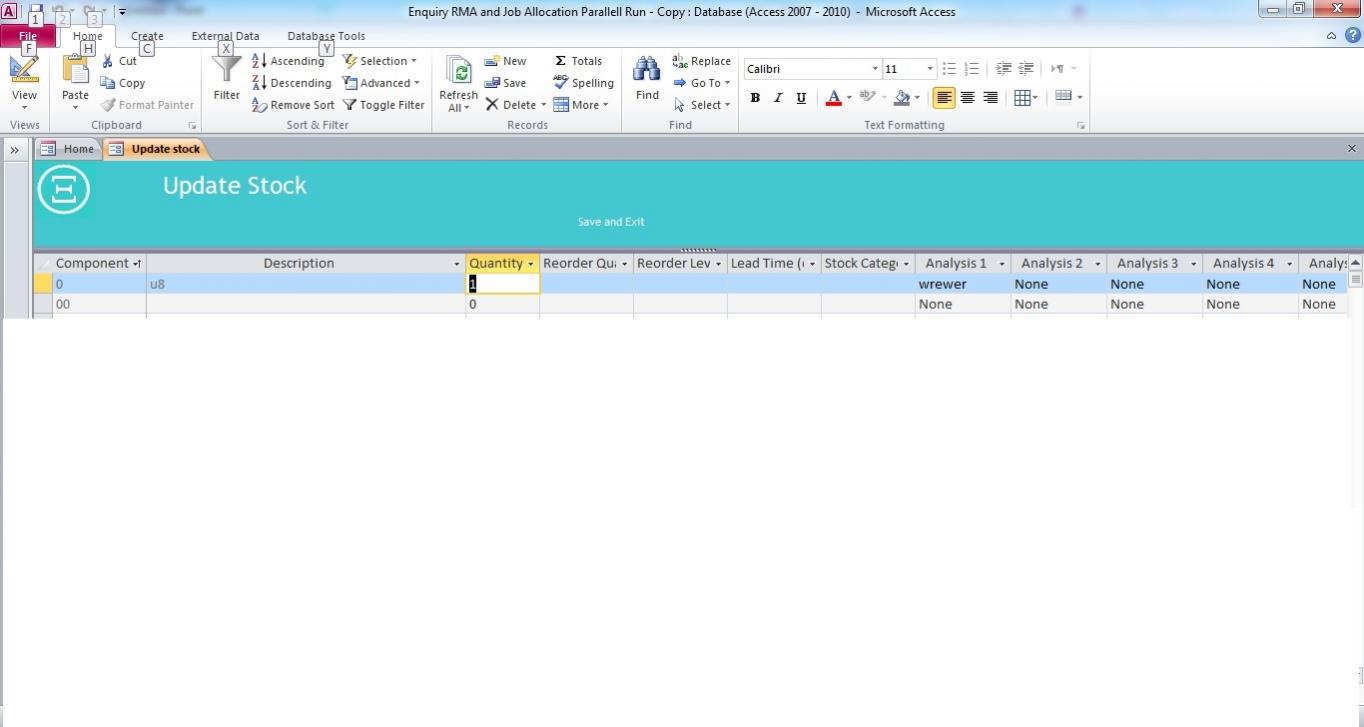Start a numbered list

tap(971, 69)
